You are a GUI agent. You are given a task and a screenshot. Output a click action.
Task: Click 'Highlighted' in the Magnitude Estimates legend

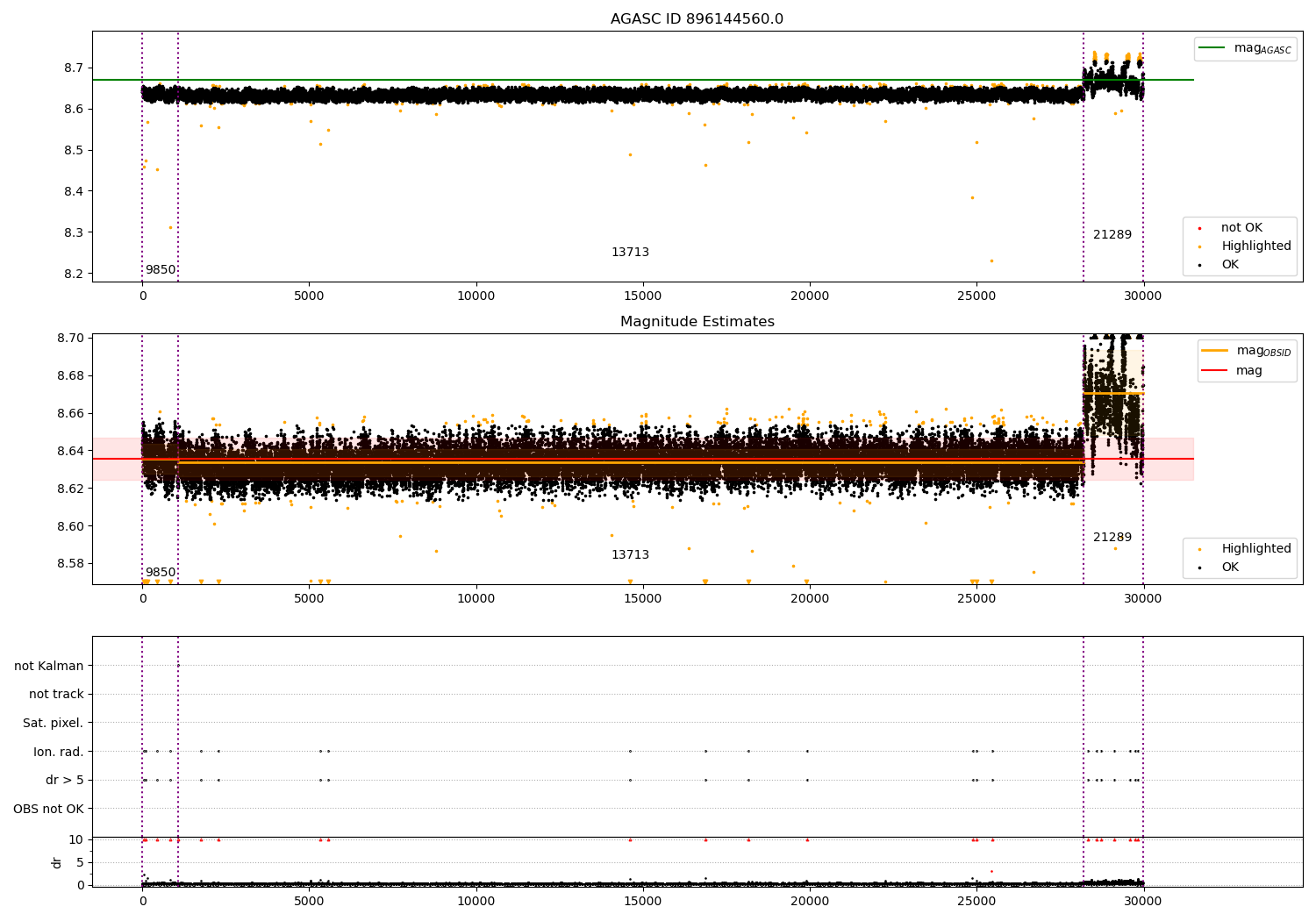1255,549
